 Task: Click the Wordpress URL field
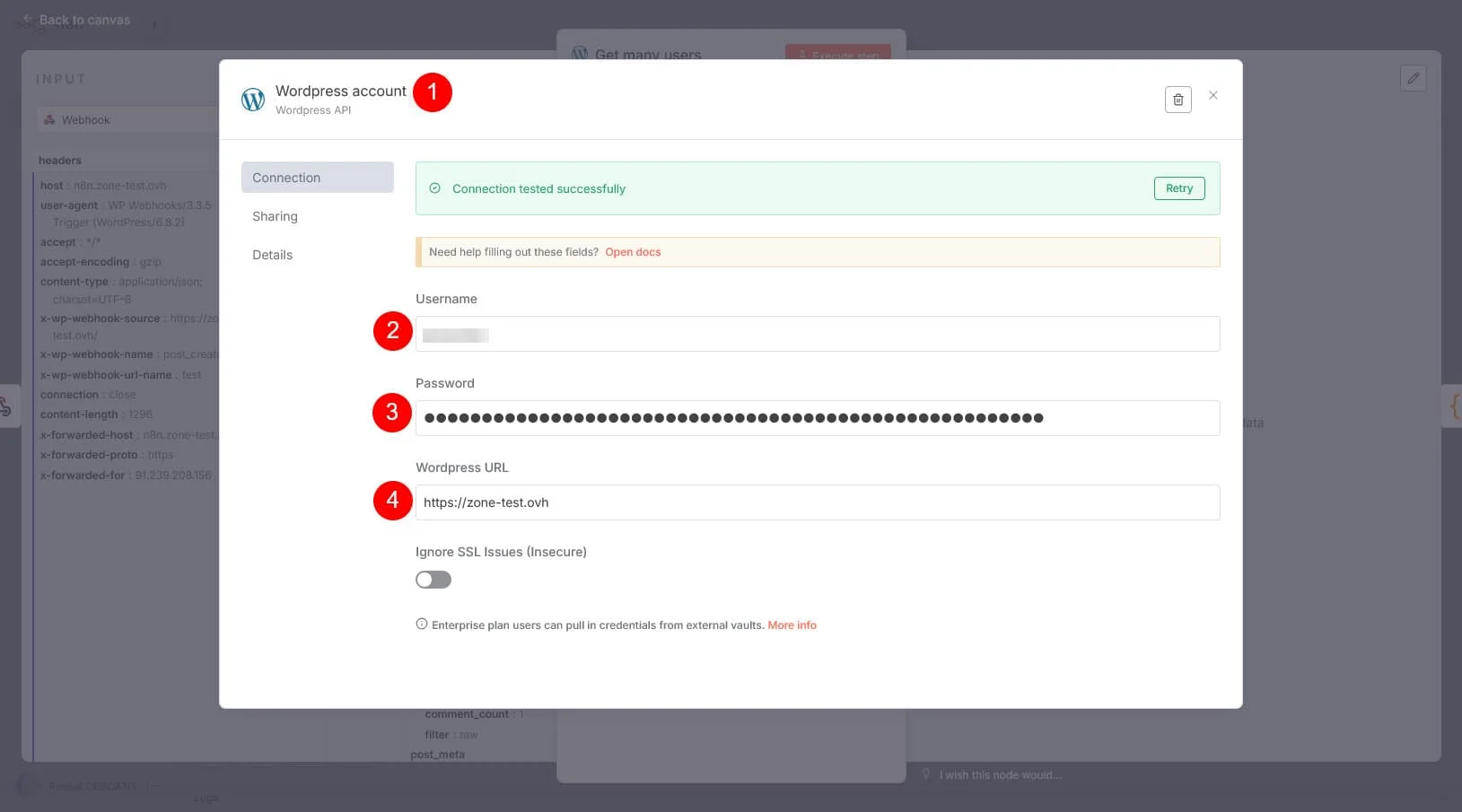(x=817, y=502)
